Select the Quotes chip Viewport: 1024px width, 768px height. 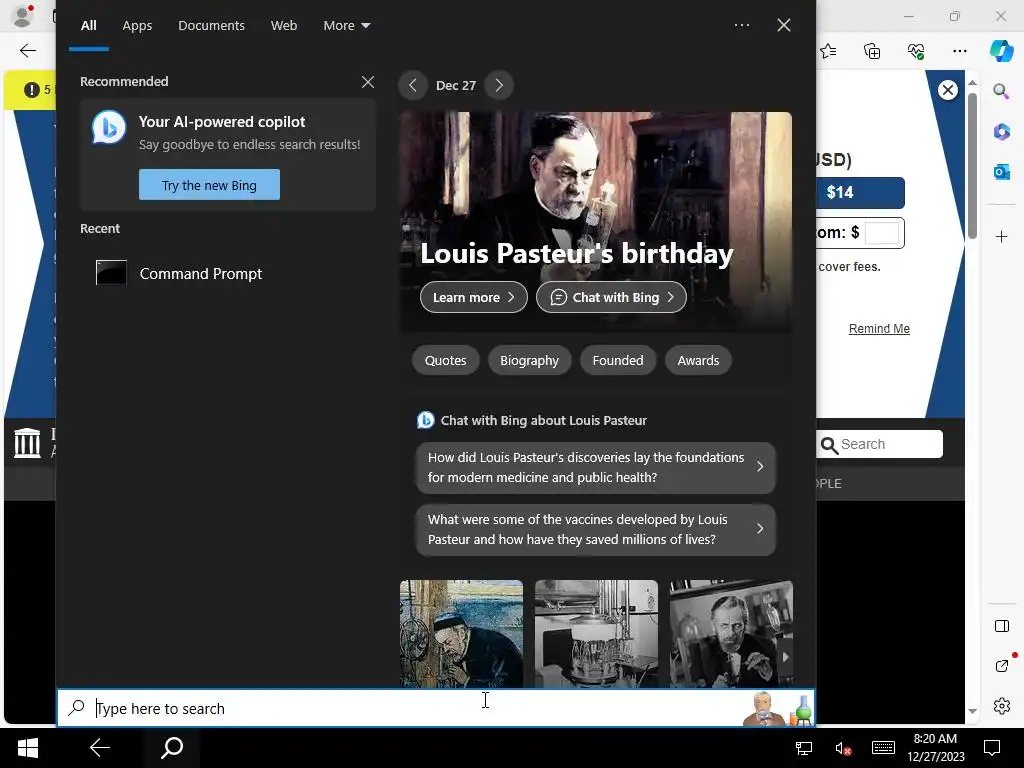pos(445,360)
